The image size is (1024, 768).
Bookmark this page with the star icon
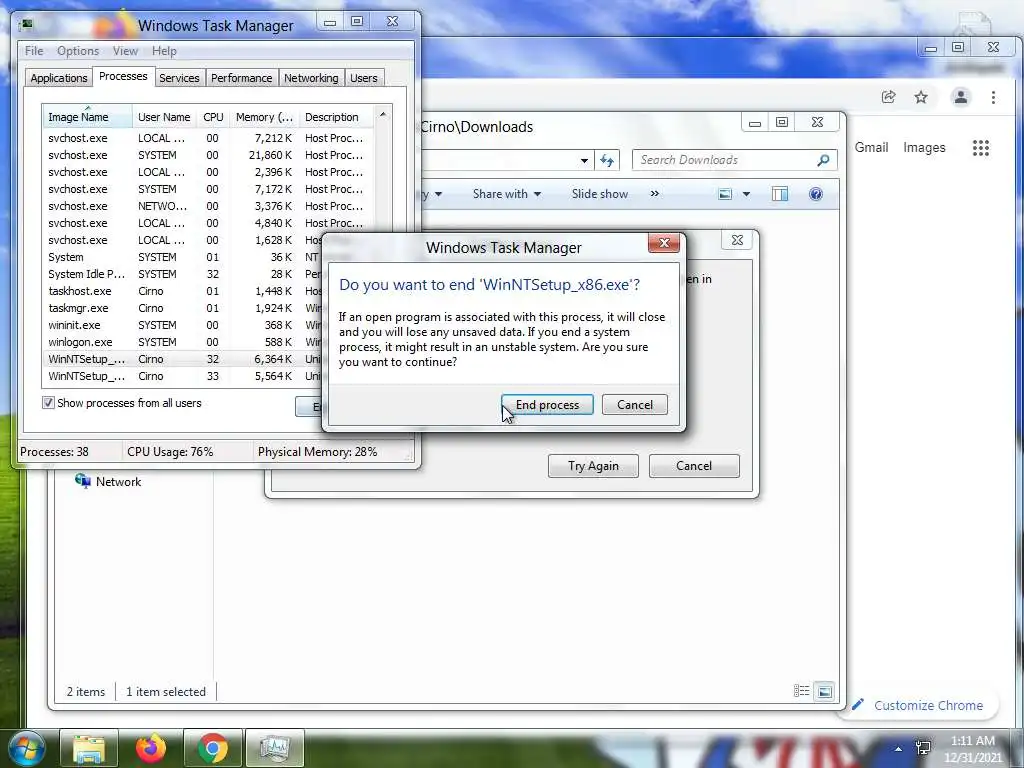tap(921, 97)
